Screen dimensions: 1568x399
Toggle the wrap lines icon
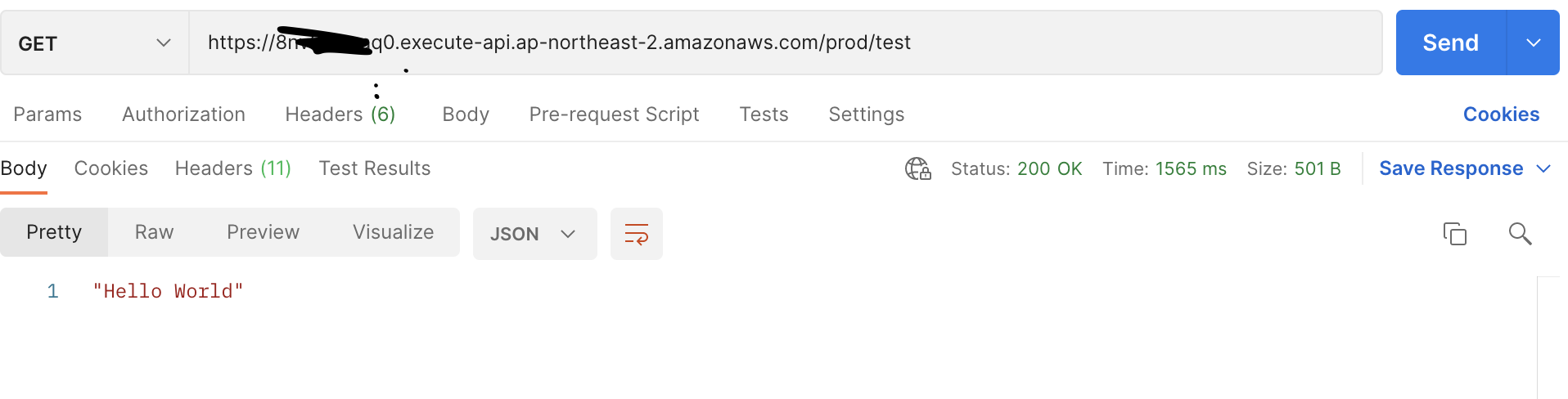(x=637, y=234)
